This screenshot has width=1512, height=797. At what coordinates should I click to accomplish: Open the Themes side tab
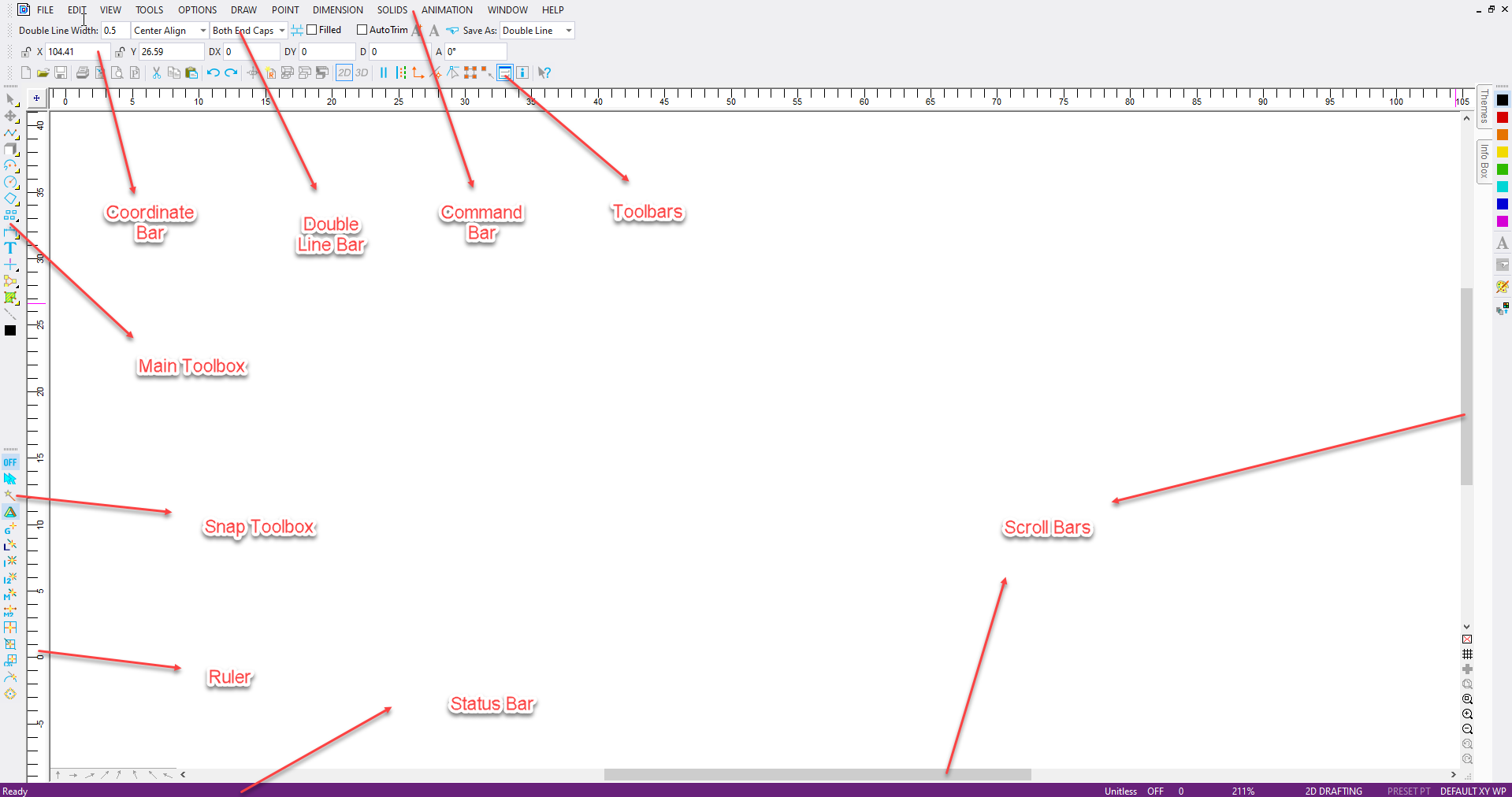click(x=1484, y=106)
